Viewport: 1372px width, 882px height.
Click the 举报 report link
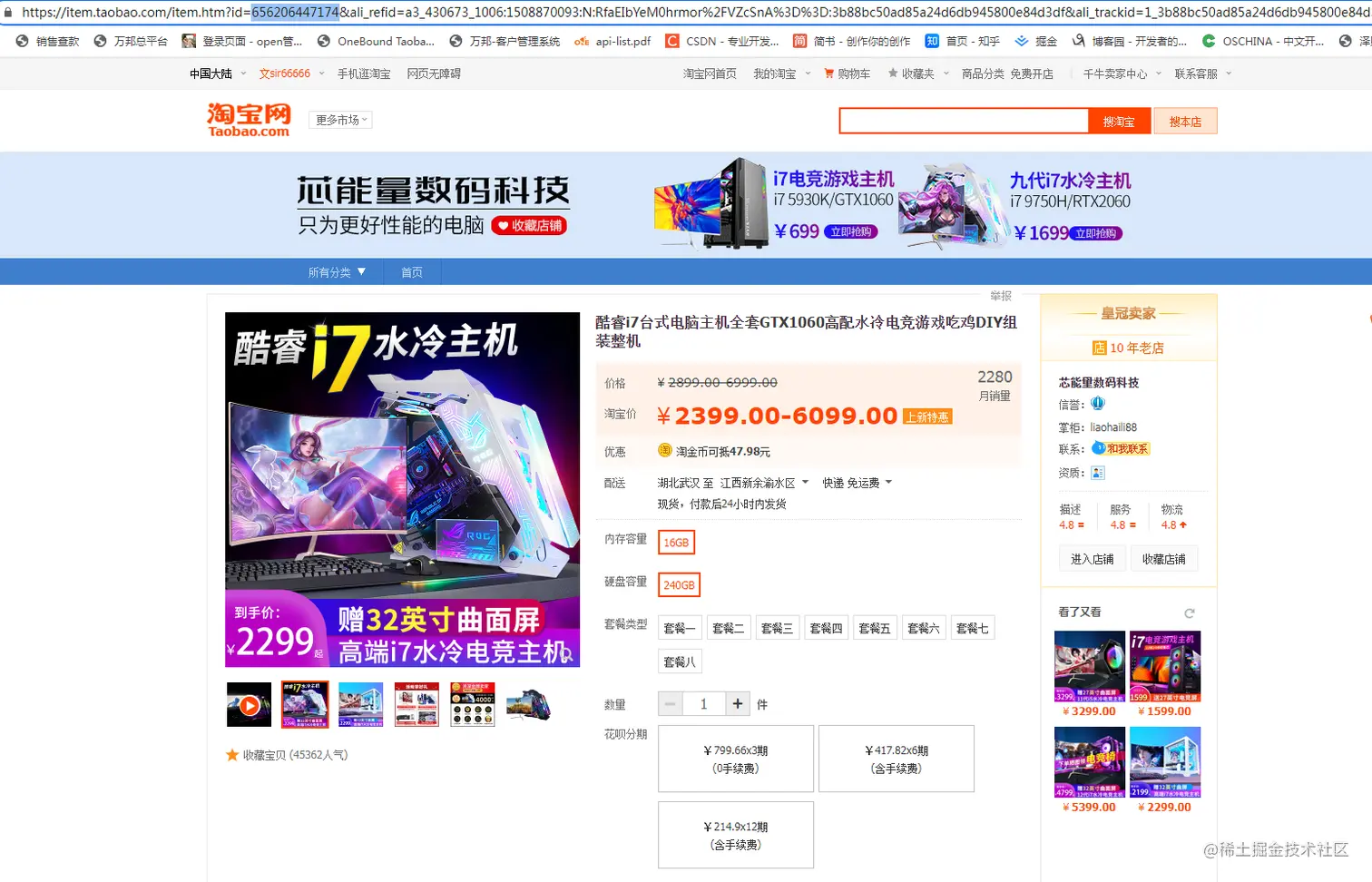(1001, 296)
